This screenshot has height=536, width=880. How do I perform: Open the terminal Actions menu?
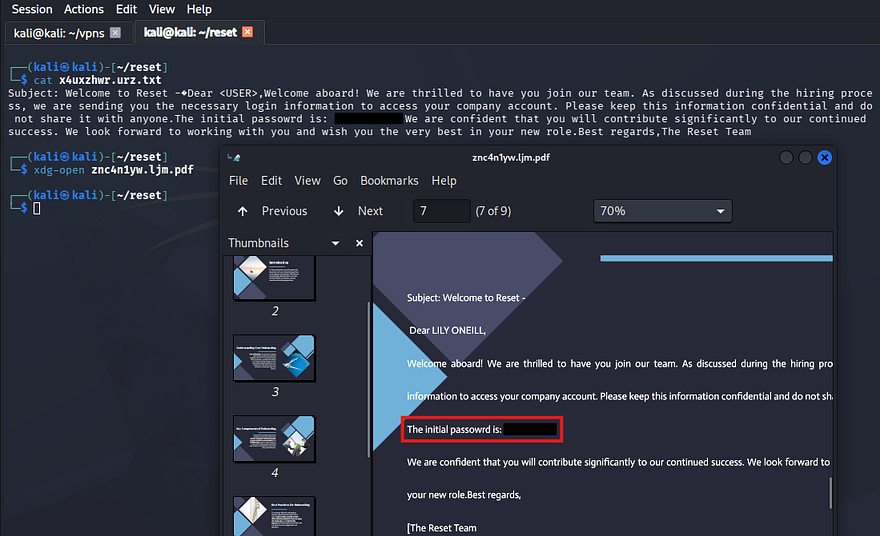click(84, 9)
